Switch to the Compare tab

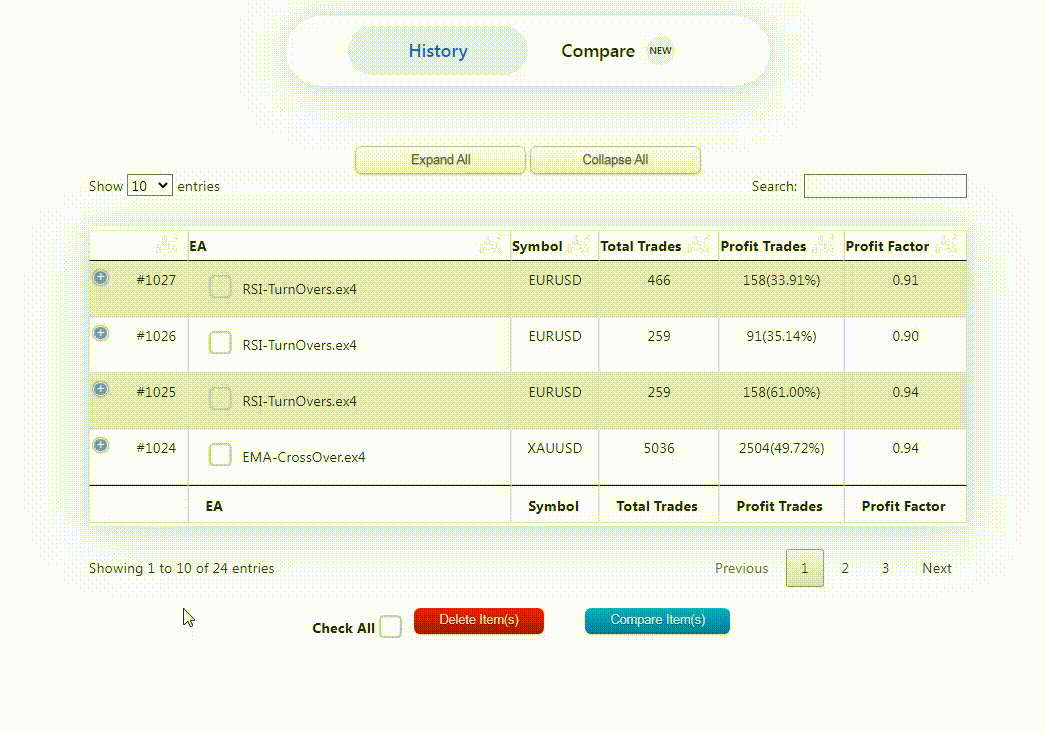coord(597,50)
